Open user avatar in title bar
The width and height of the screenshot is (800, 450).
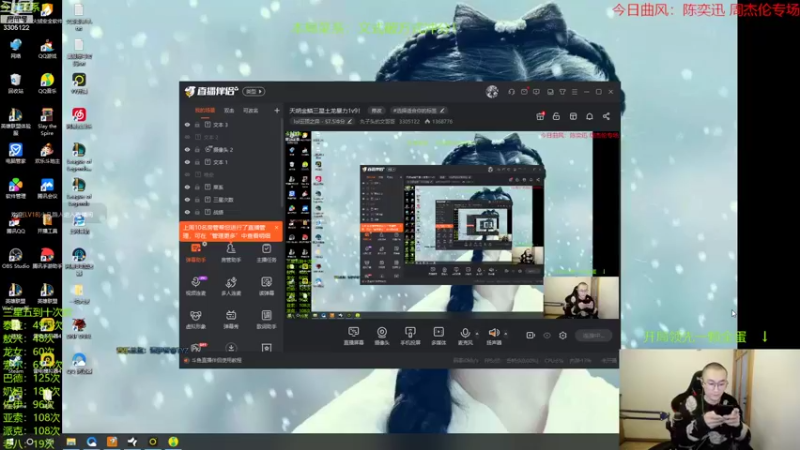(492, 91)
